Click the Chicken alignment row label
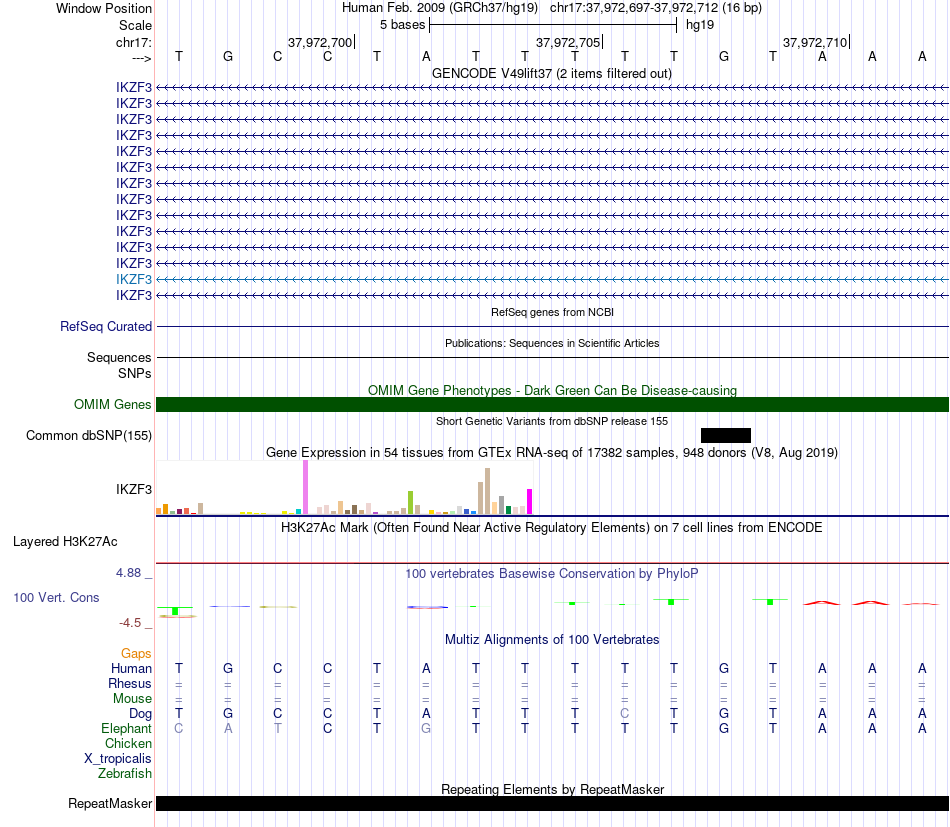 tap(128, 743)
